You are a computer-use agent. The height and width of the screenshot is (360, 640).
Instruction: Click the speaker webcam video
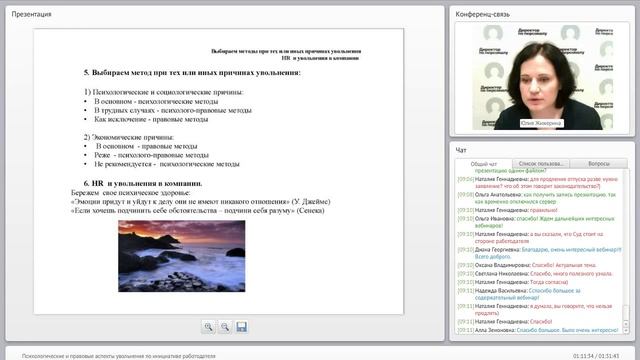point(542,77)
